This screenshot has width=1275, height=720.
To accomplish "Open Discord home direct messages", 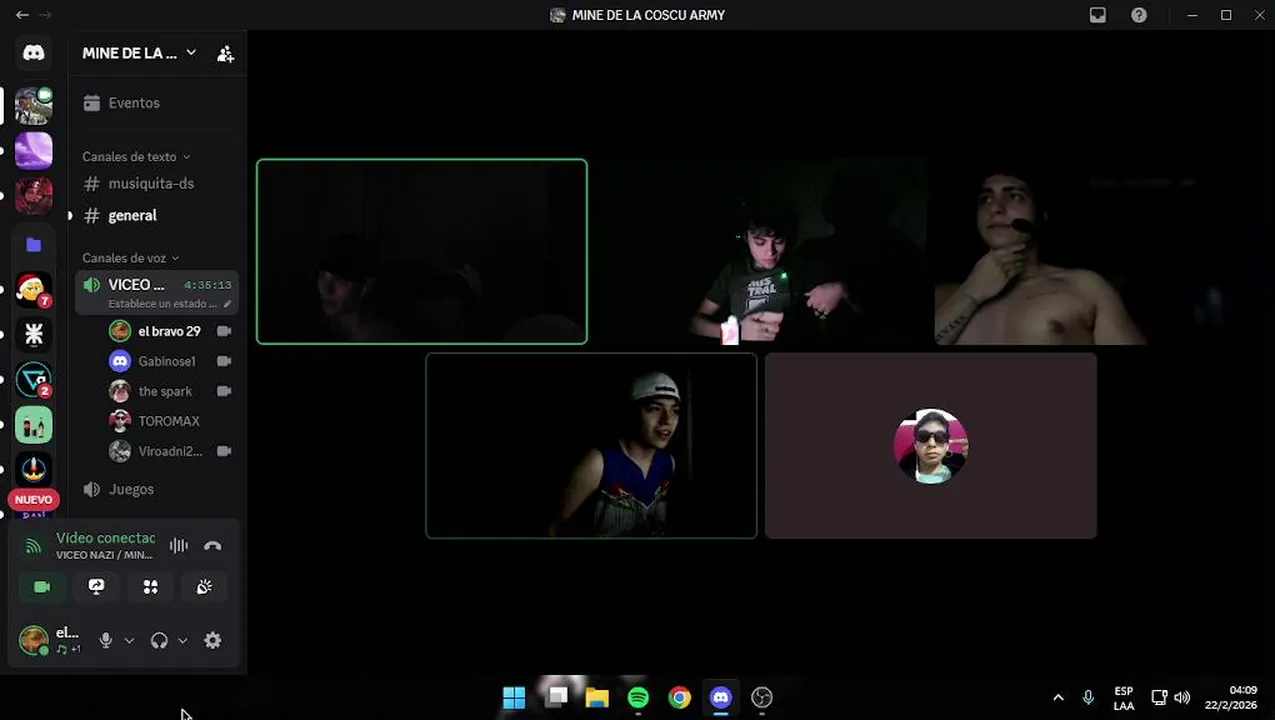I will click(x=34, y=53).
